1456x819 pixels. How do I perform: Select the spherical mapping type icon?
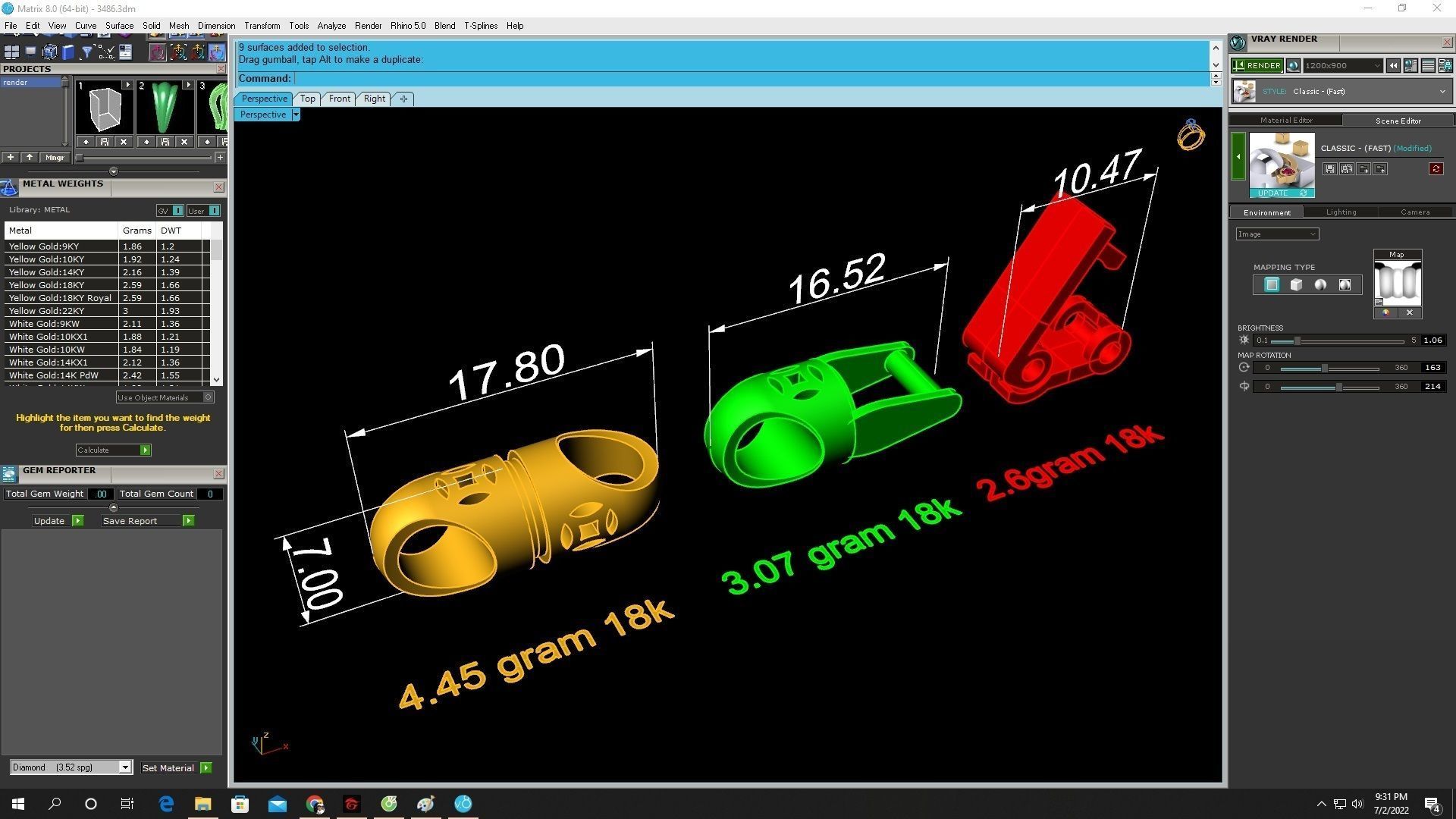[1320, 285]
